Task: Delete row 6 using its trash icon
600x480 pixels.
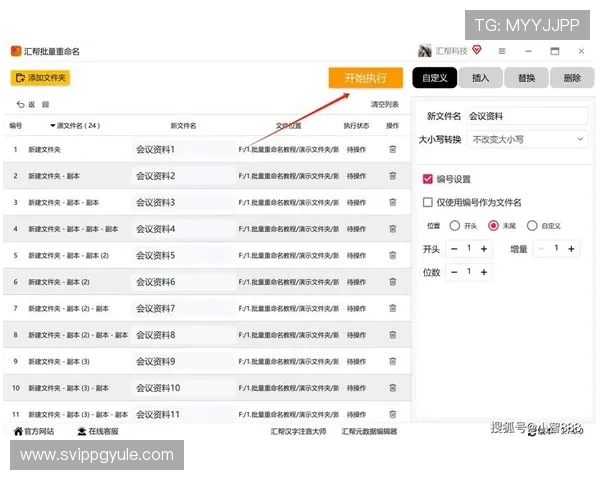Action: pos(393,282)
